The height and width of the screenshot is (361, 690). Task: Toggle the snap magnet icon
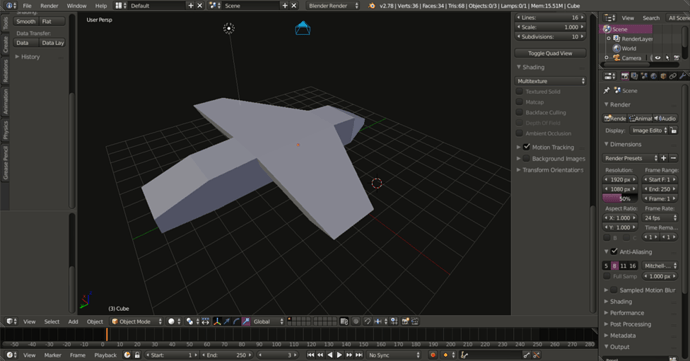pyautogui.click(x=367, y=321)
